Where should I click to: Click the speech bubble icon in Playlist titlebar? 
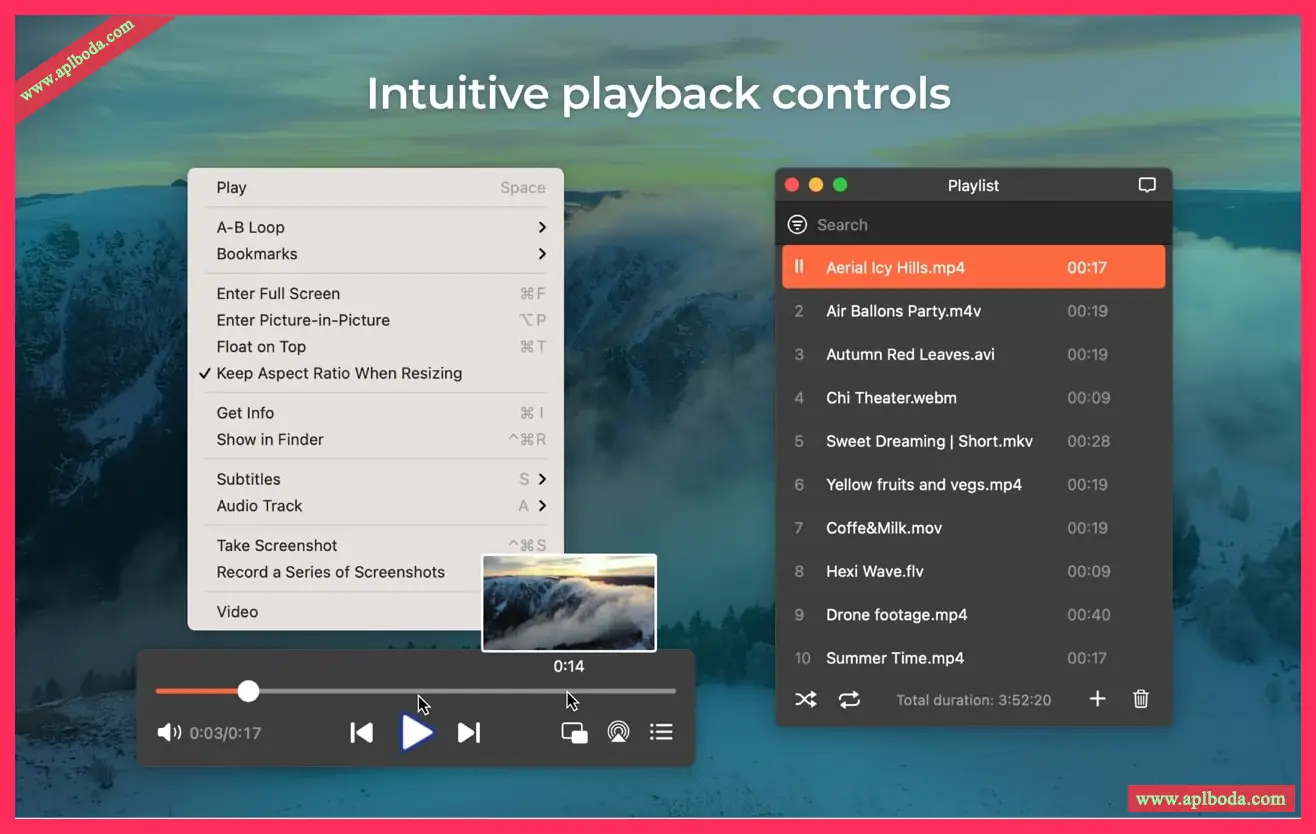[1147, 185]
